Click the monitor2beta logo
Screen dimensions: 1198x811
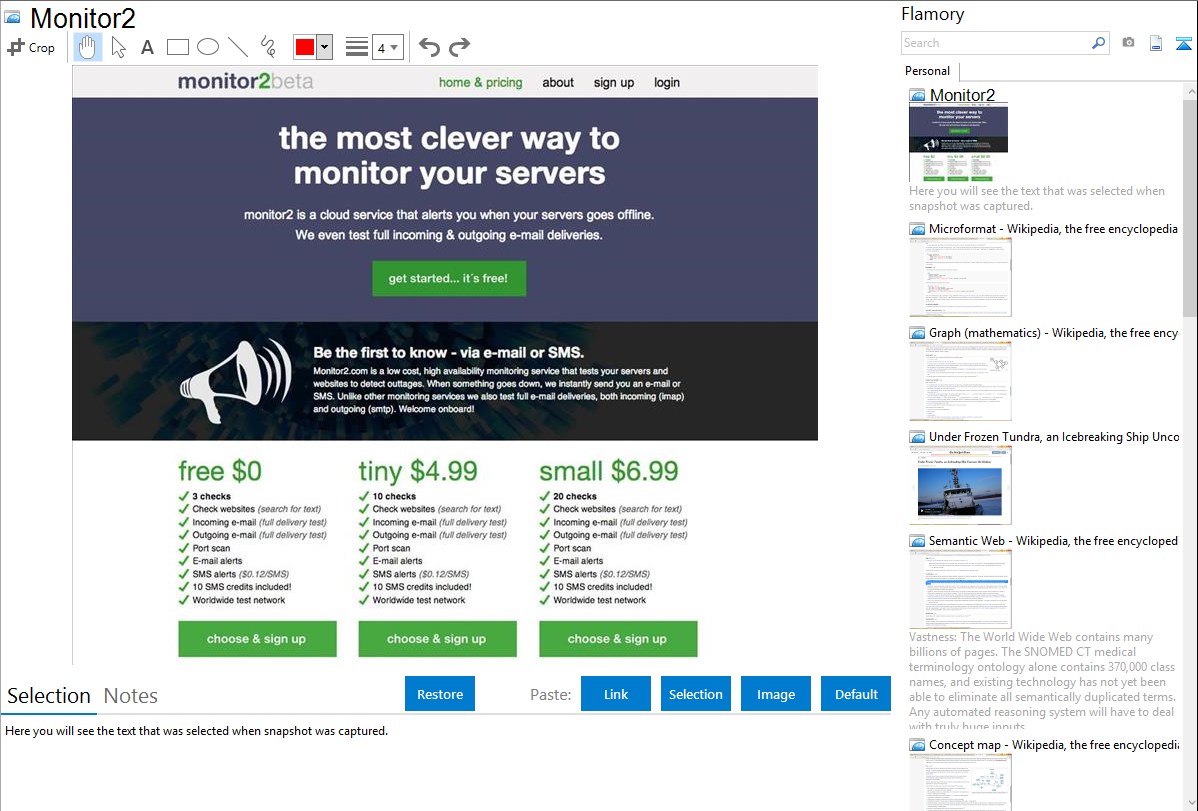point(245,81)
